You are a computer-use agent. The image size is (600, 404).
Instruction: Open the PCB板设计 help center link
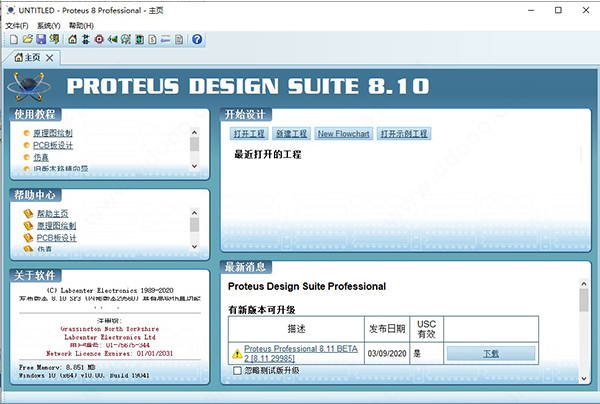(x=57, y=238)
